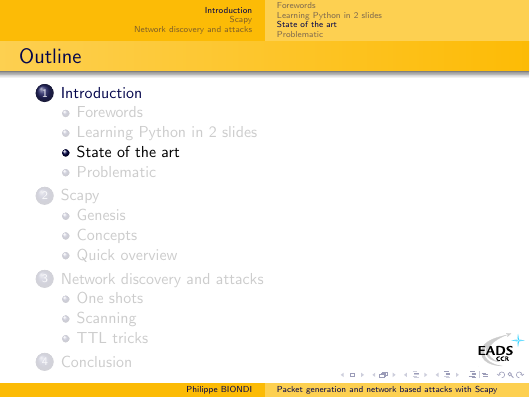The height and width of the screenshot is (397, 530).
Task: Open Quick overview outline entry
Action: click(x=127, y=255)
